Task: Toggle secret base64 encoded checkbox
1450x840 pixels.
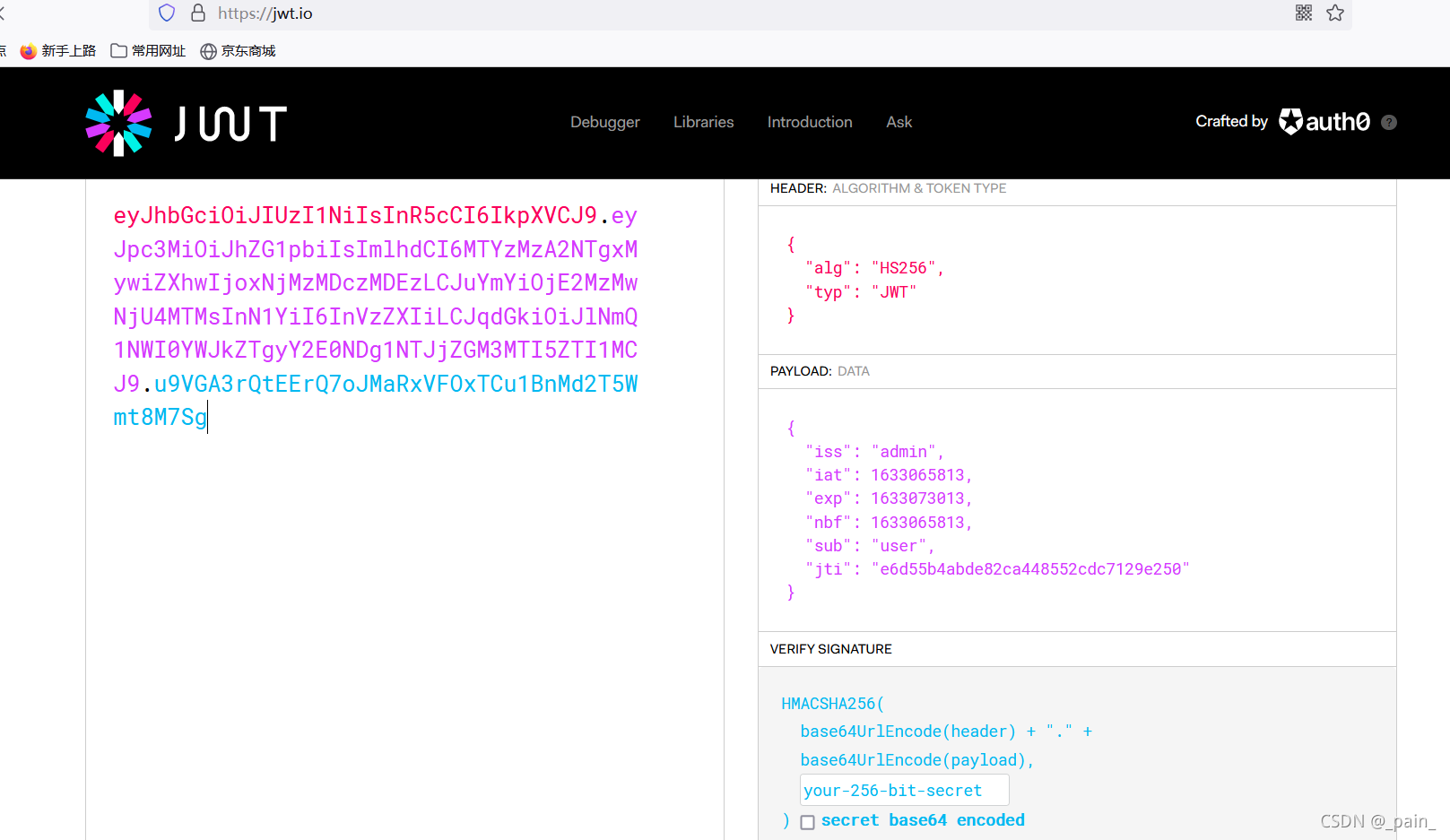Action: click(x=808, y=822)
